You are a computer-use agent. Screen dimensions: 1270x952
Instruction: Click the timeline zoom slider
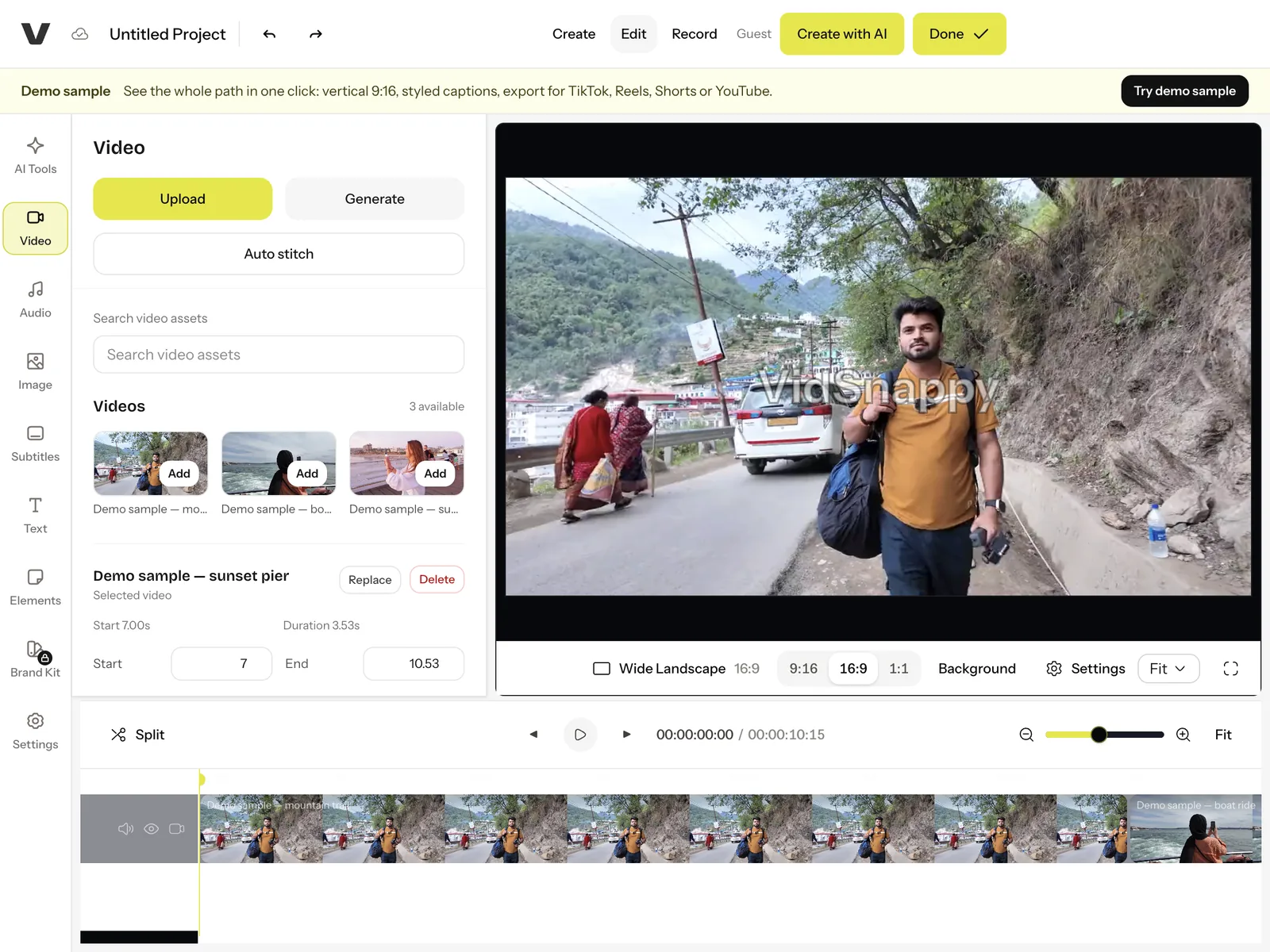tap(1104, 735)
